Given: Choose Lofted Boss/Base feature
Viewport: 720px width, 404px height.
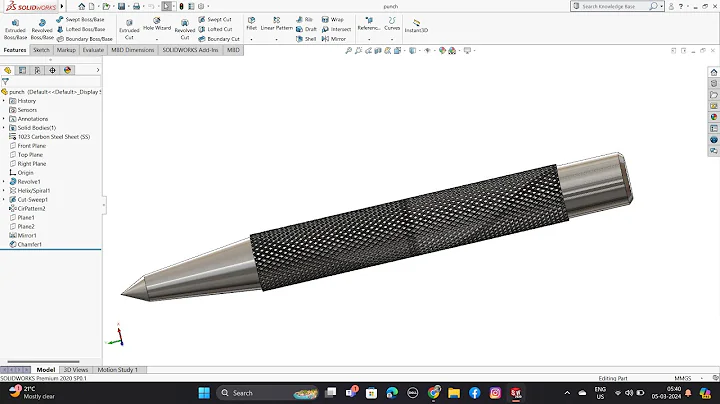Looking at the screenshot, I should [x=81, y=29].
